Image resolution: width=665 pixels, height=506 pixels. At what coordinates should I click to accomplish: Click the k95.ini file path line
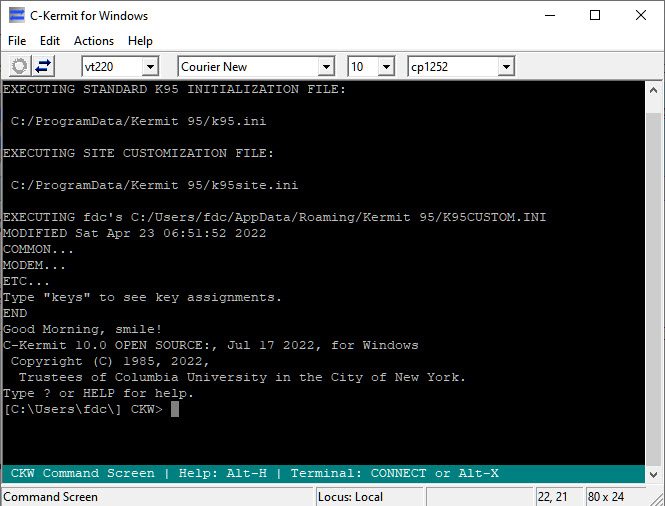tap(138, 121)
